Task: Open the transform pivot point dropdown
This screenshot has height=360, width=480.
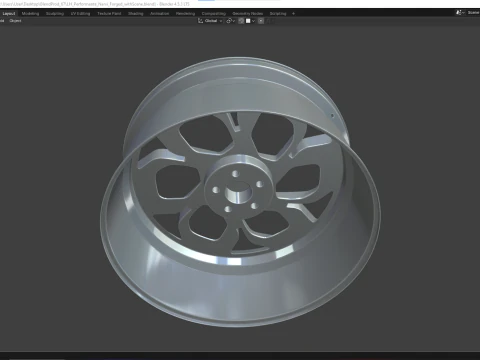Action: click(x=231, y=21)
